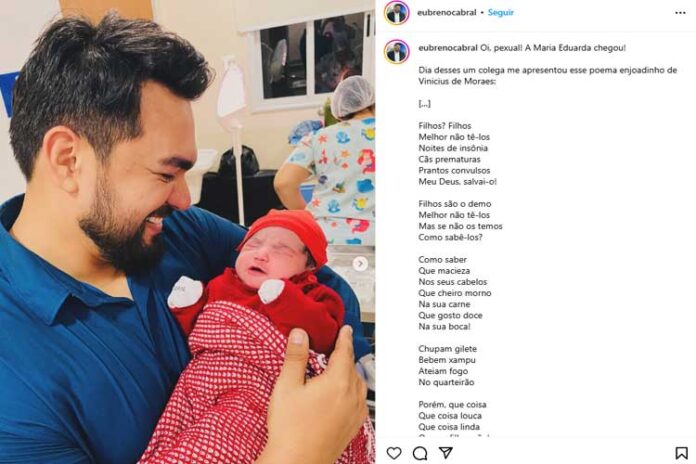Click the "Porém, que coisa" poem line
This screenshot has width=696, height=464.
[x=452, y=405]
